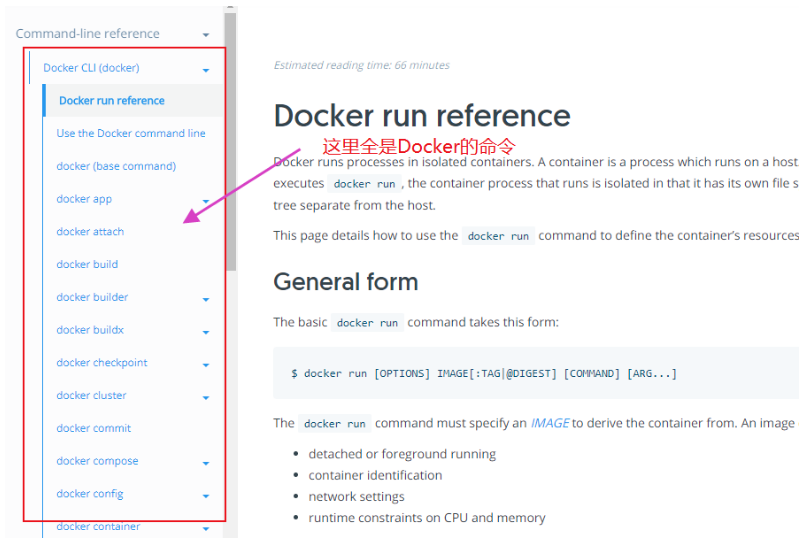Screen dimensions: 810x541
Task: Collapse the Docker CLI (docker) arrow
Action: point(206,70)
